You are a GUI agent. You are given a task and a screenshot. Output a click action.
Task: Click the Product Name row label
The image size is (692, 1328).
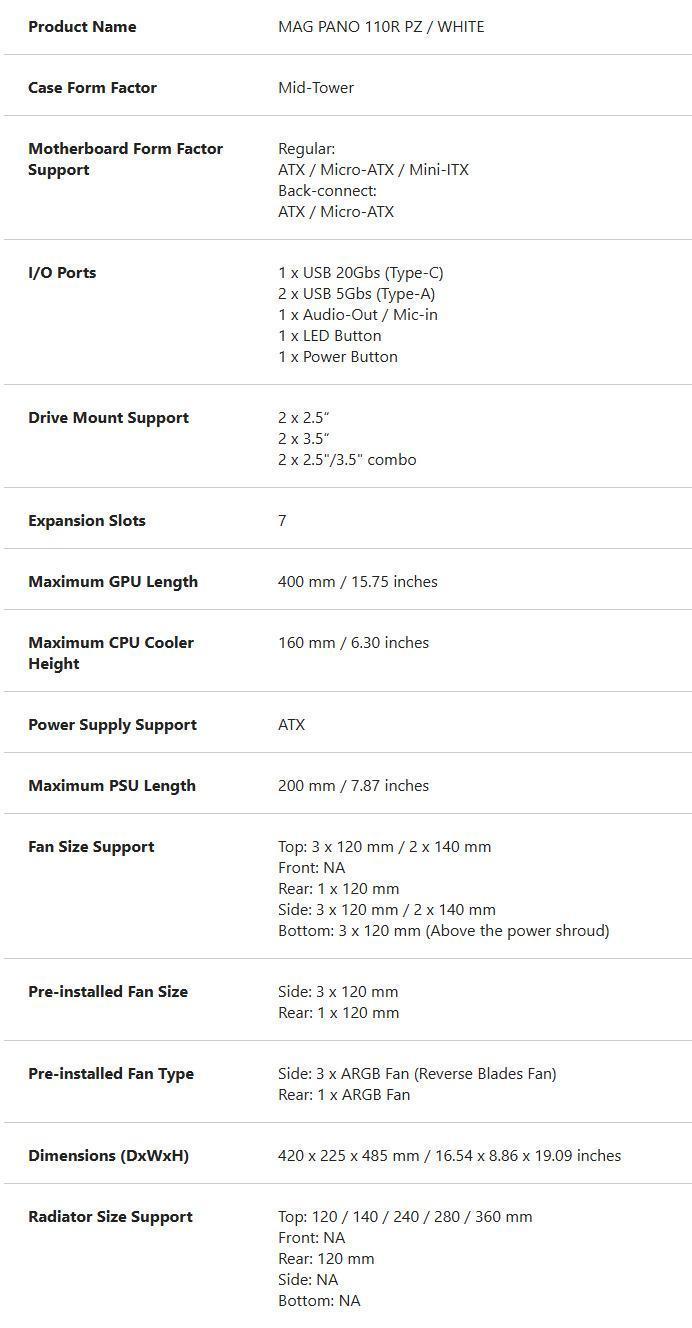pos(82,27)
